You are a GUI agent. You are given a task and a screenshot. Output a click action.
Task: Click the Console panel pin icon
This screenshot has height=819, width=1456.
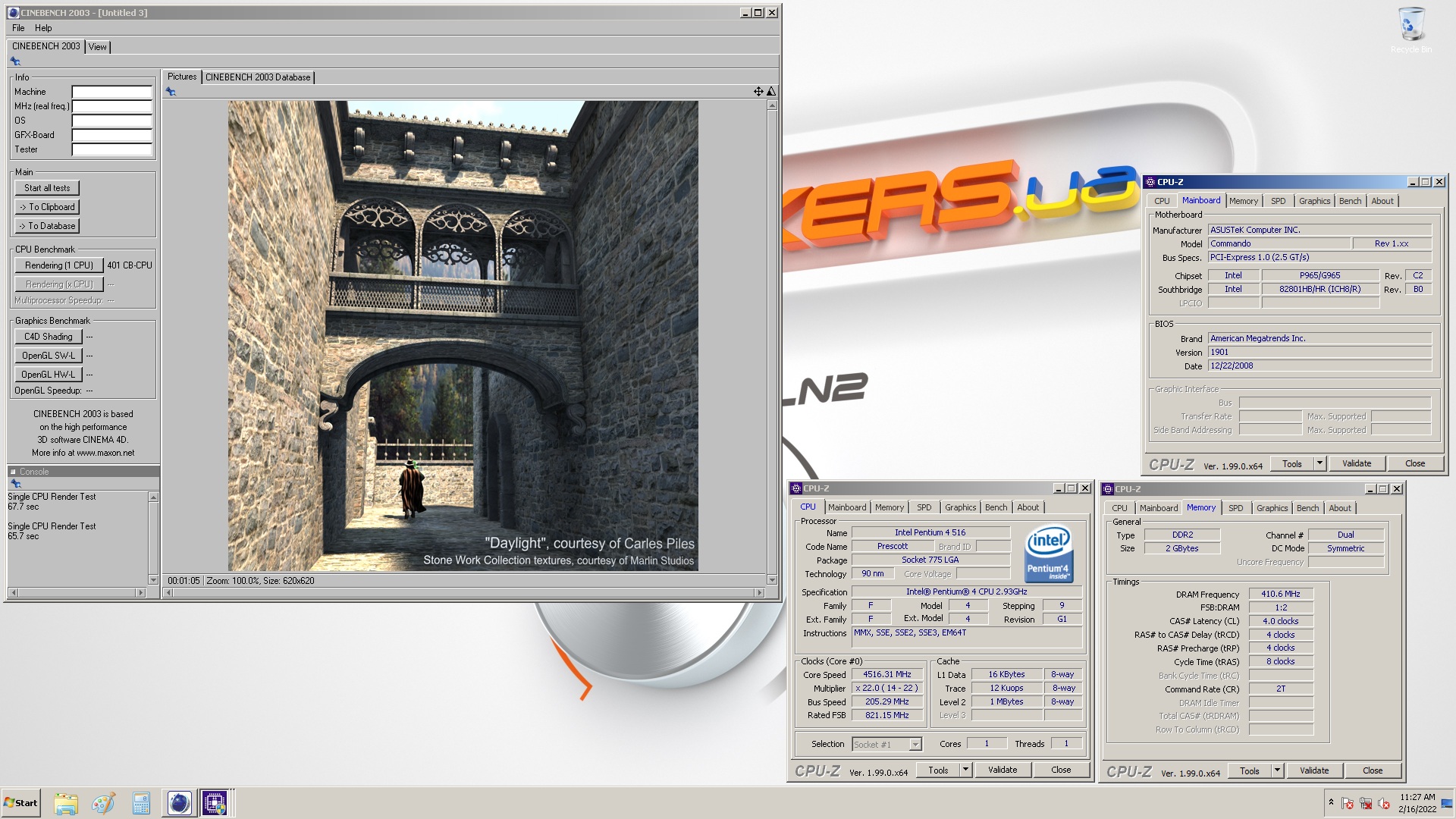(x=14, y=483)
